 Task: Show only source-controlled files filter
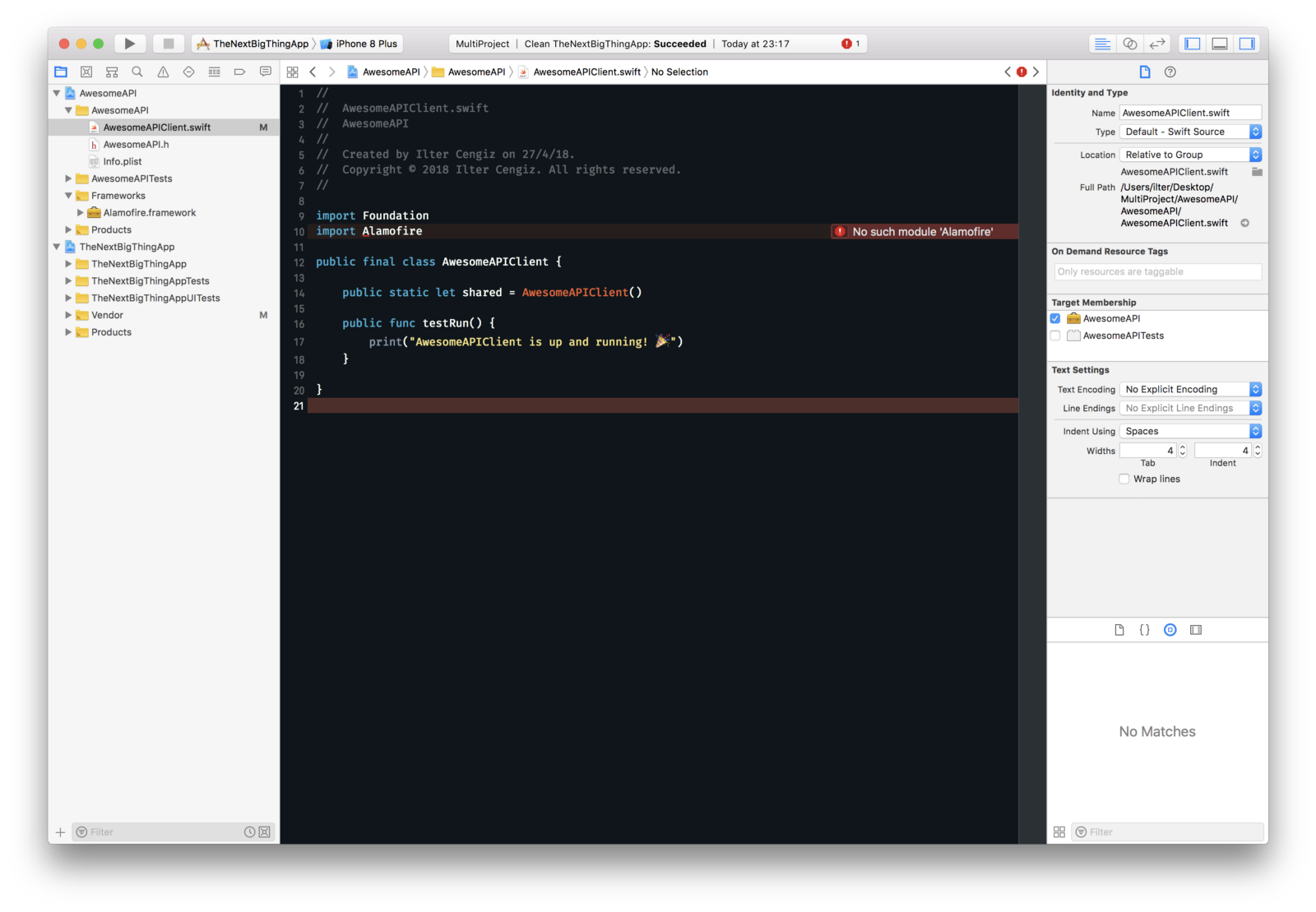point(264,832)
